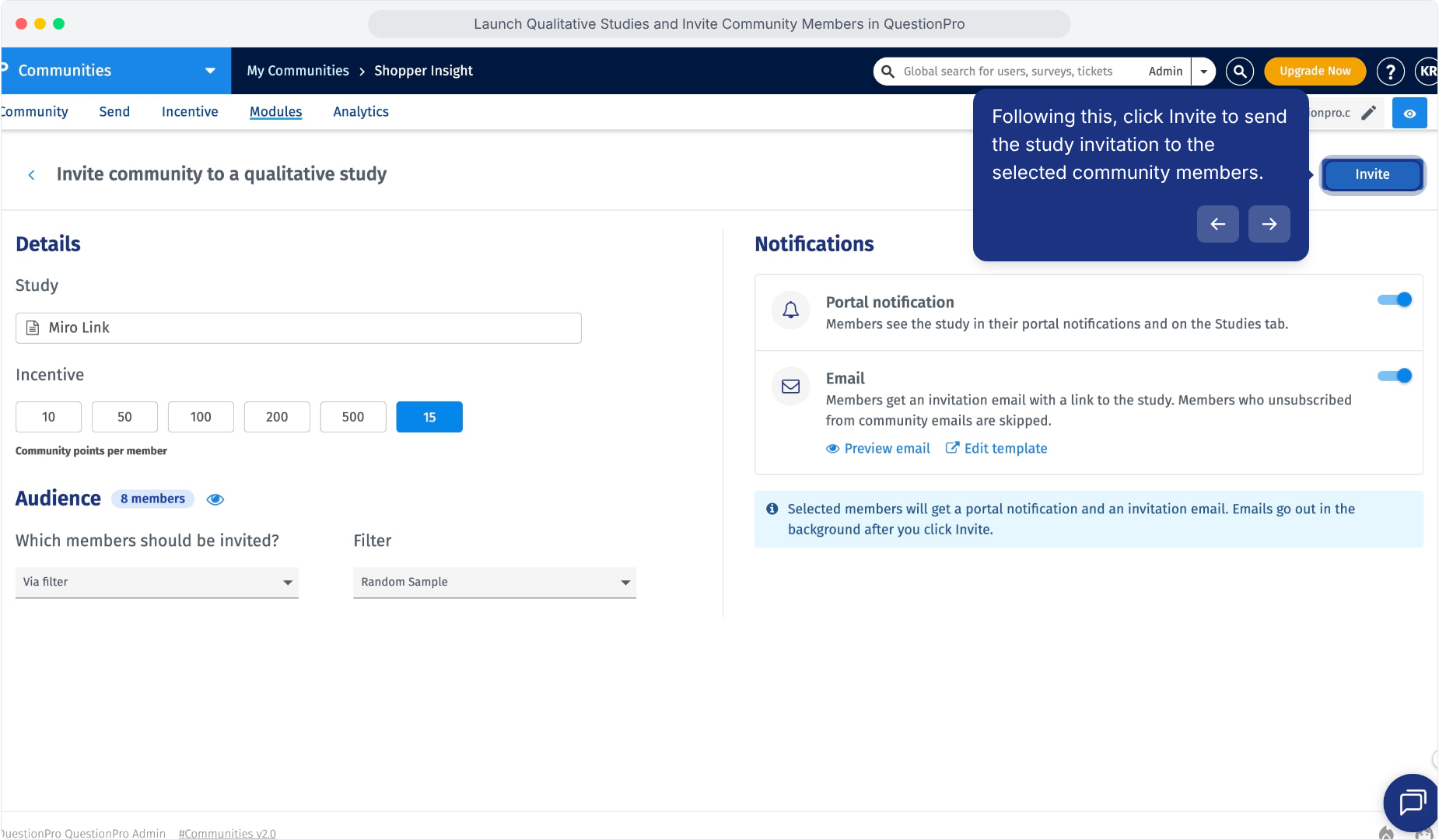Select the 50 points incentive

pos(124,418)
